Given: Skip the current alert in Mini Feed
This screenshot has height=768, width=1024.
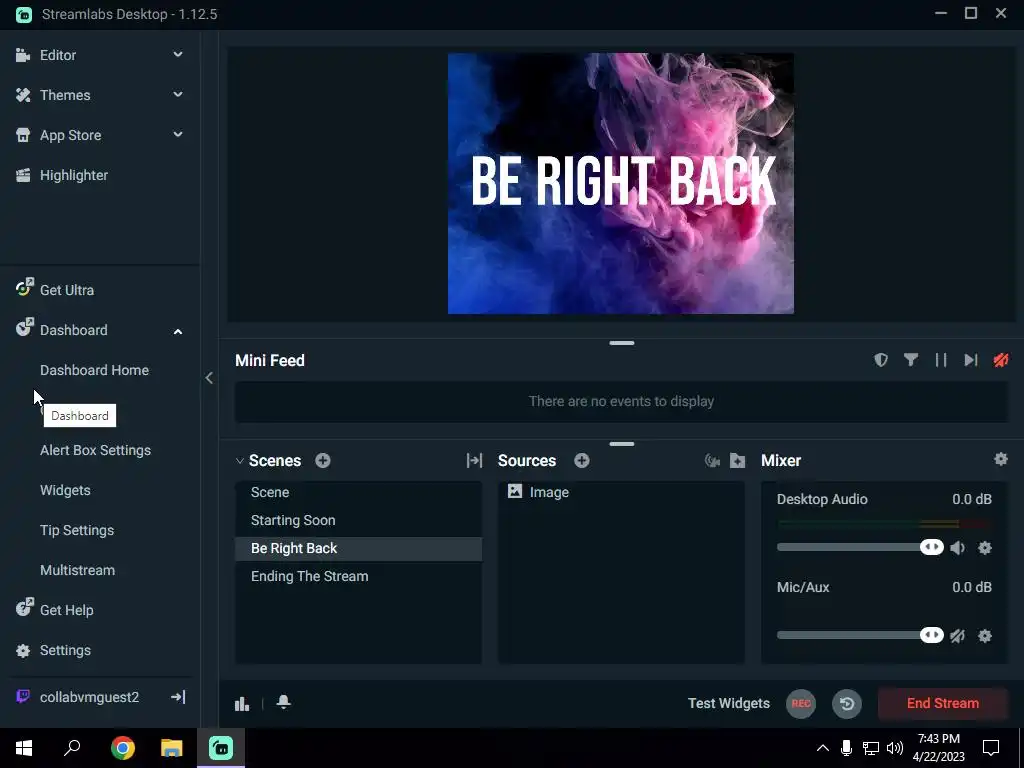Looking at the screenshot, I should coord(971,360).
